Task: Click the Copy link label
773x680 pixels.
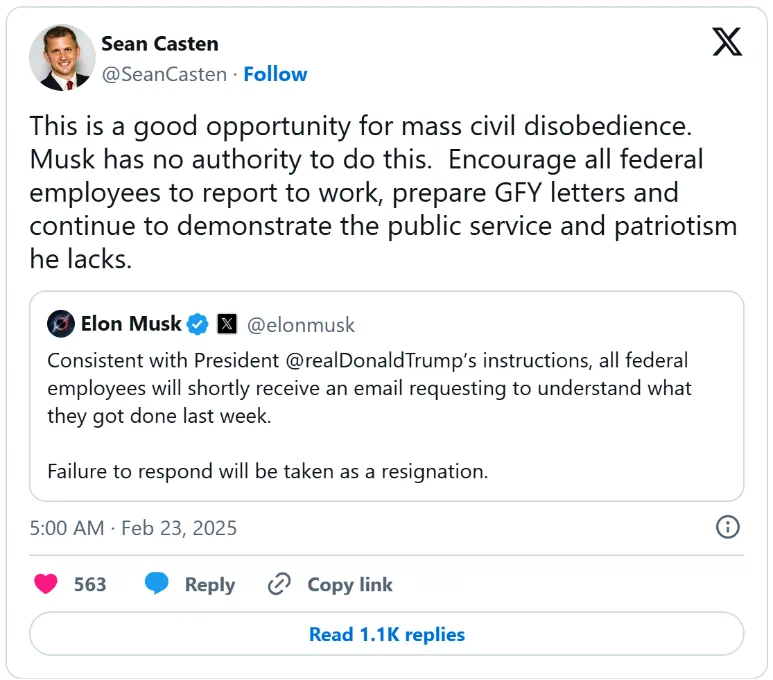Action: (350, 585)
